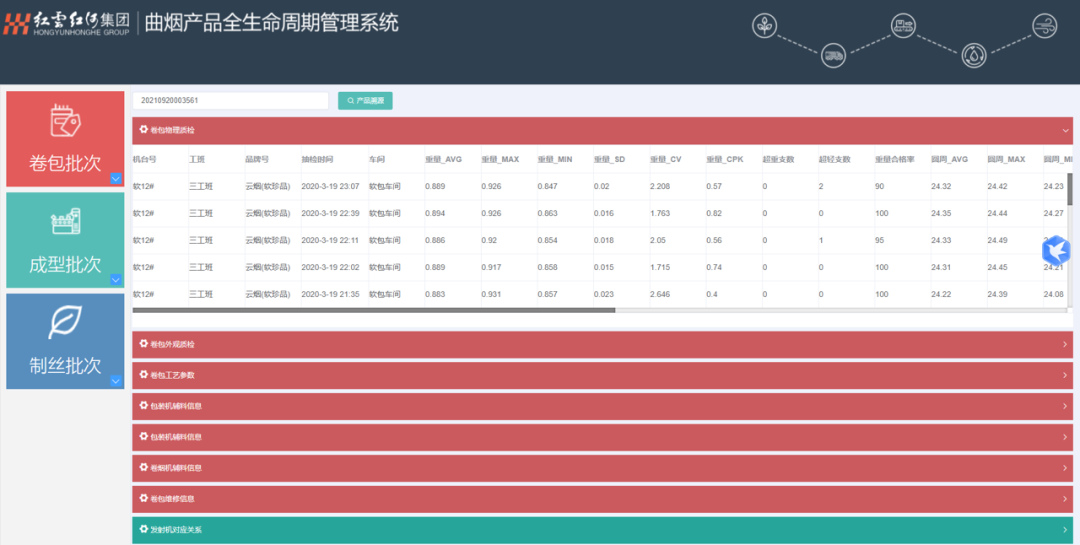Viewport: 1080px width, 545px height.
Task: Collapse the 卷包物理质检 panel chevron
Action: coord(1065,130)
